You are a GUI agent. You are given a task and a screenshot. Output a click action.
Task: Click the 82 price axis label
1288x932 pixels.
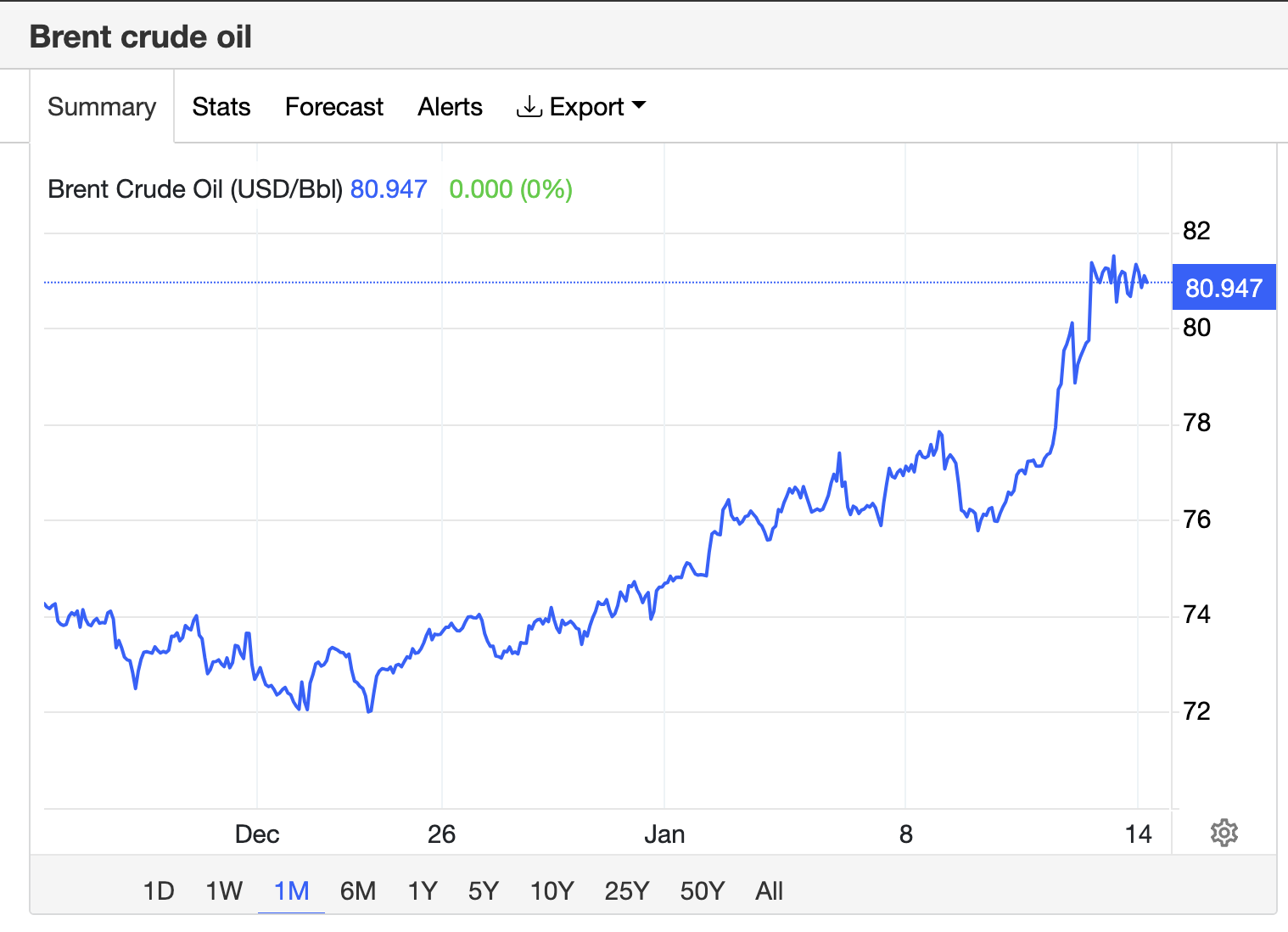[1196, 231]
